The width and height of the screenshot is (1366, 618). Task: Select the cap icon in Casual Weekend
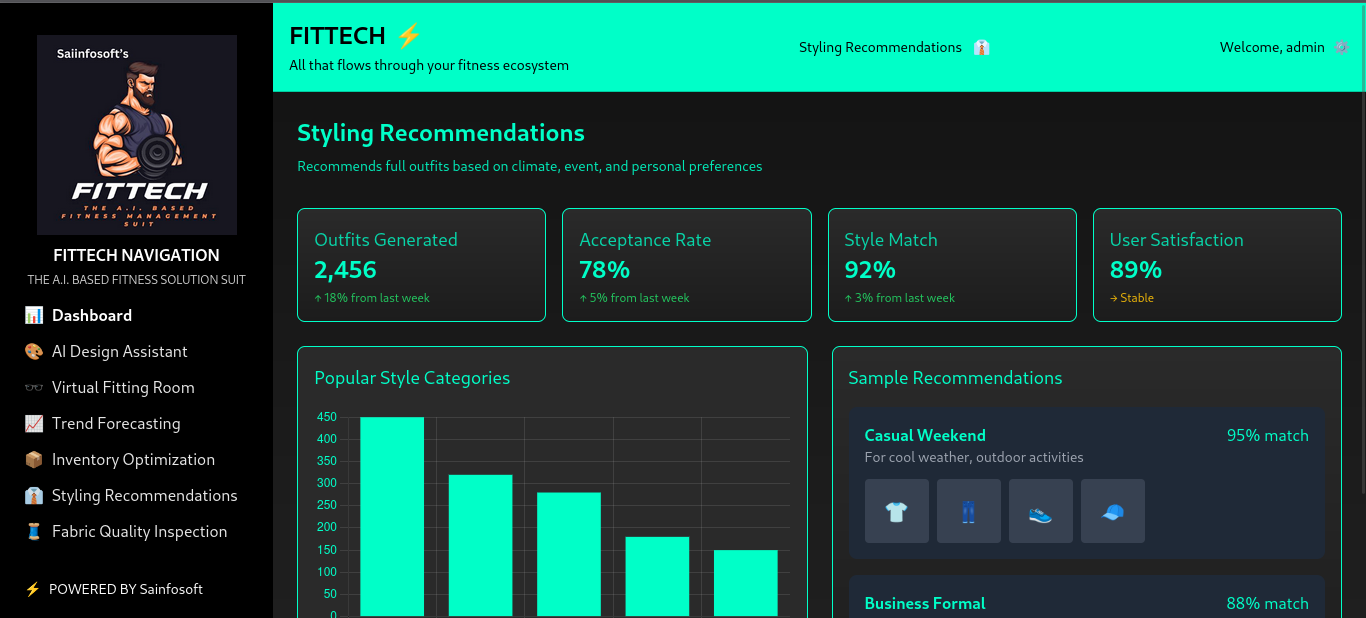pos(1112,511)
